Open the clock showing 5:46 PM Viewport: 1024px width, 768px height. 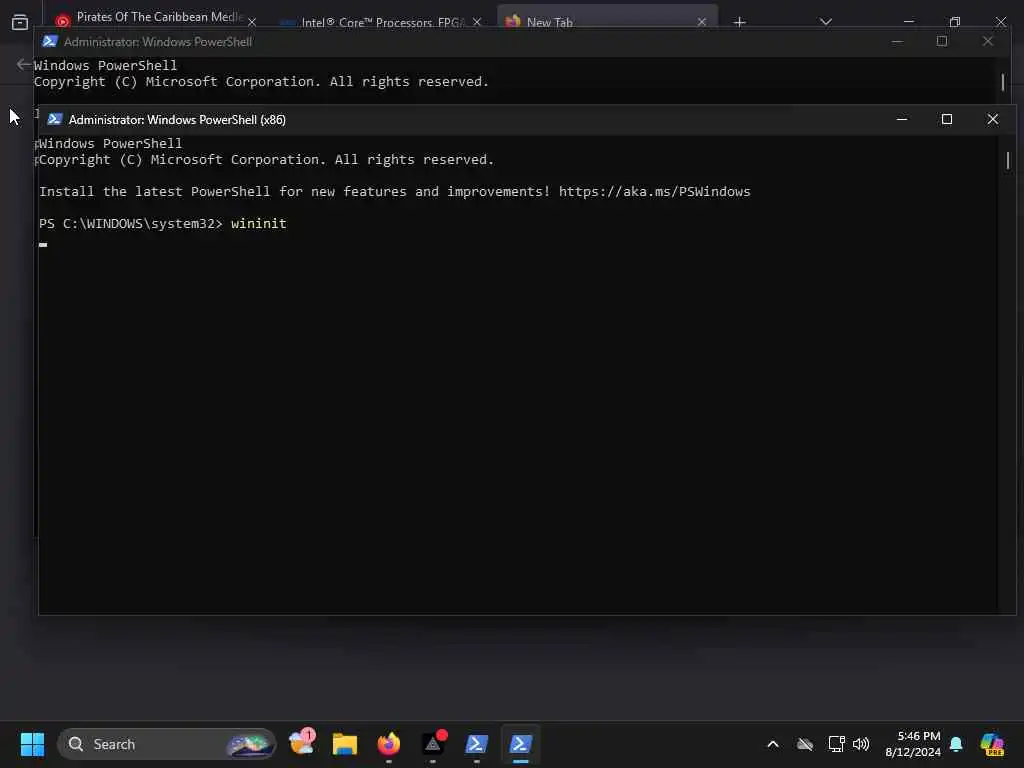912,744
